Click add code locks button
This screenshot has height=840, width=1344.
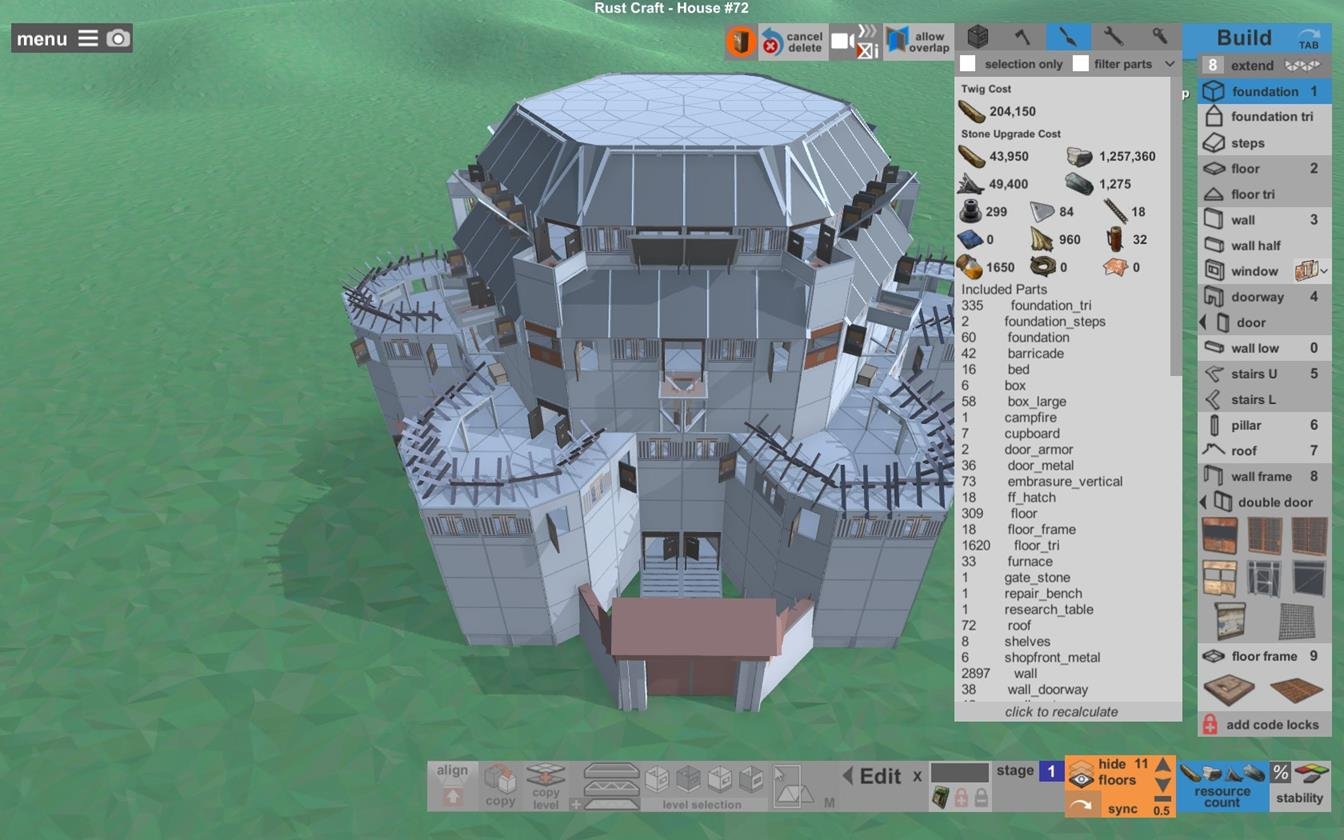pos(1265,724)
